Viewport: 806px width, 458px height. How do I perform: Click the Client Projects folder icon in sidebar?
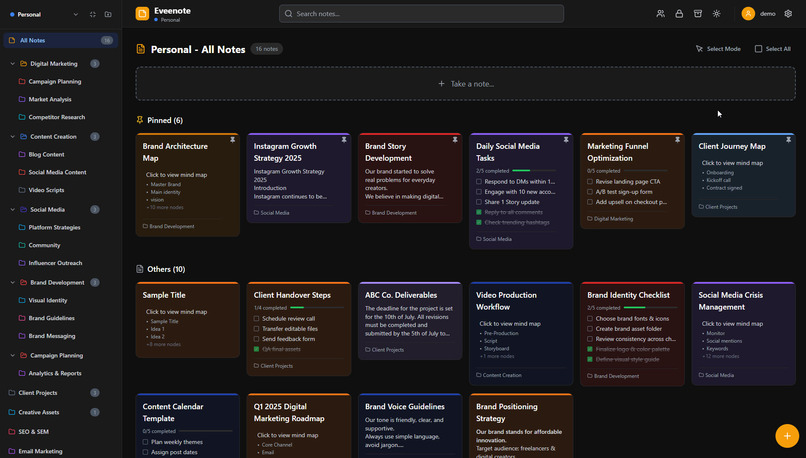[x=12, y=393]
